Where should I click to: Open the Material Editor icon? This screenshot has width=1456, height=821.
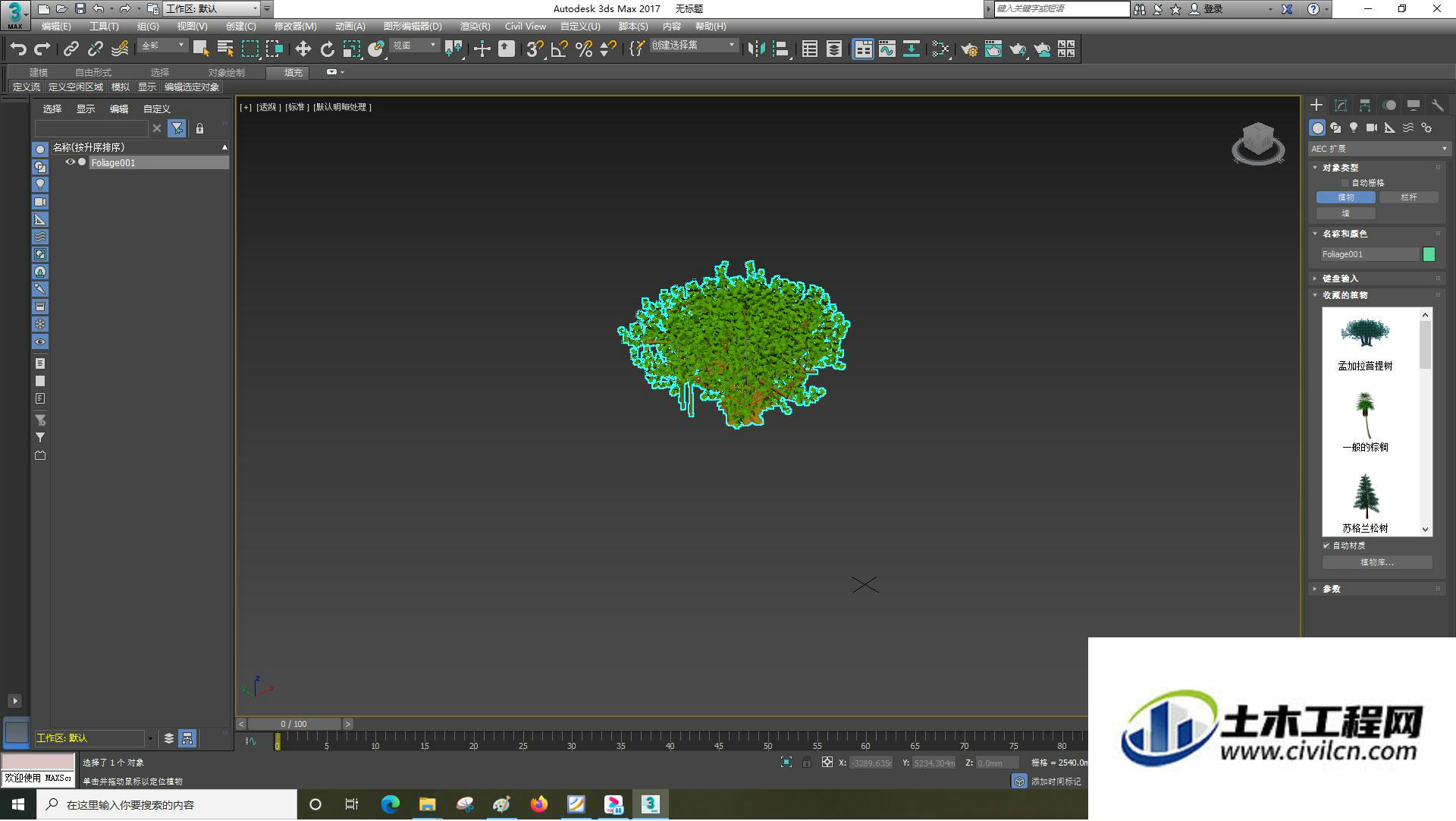pyautogui.click(x=941, y=49)
